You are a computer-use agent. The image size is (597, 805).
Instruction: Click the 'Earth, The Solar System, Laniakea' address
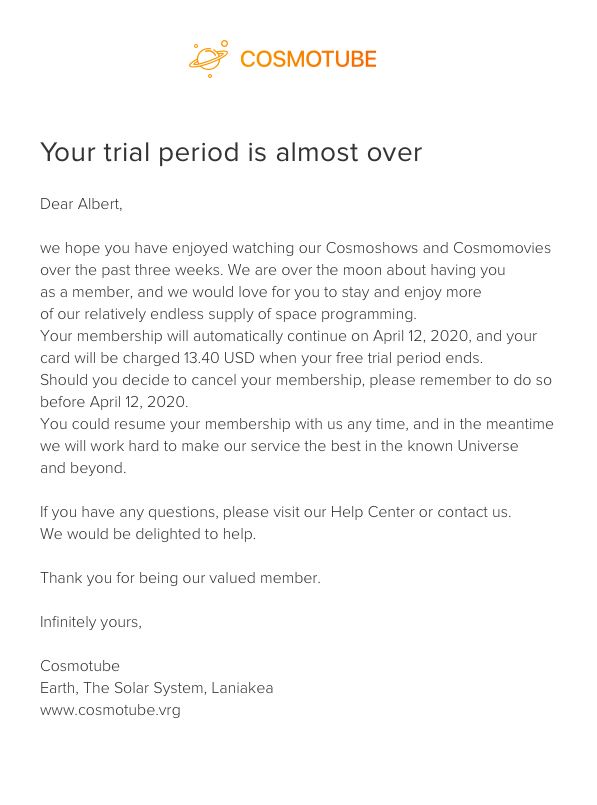tap(157, 688)
